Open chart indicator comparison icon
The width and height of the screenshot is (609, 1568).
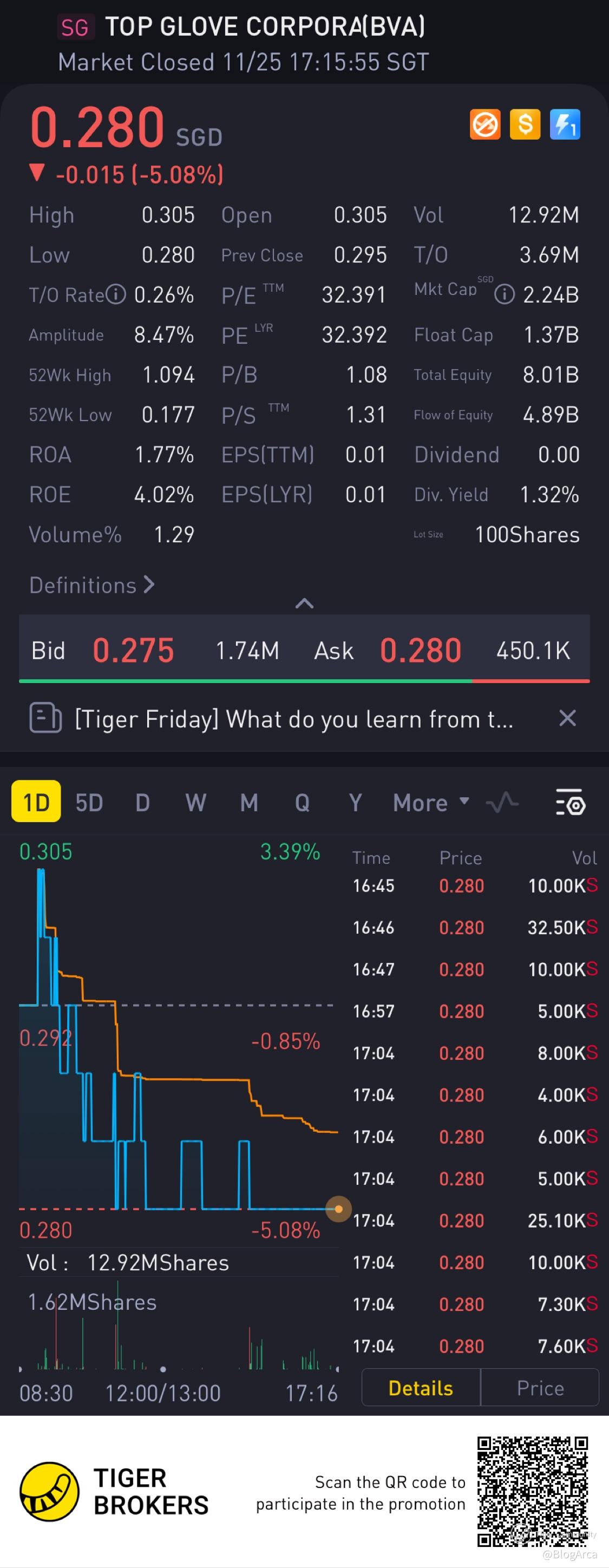(502, 803)
